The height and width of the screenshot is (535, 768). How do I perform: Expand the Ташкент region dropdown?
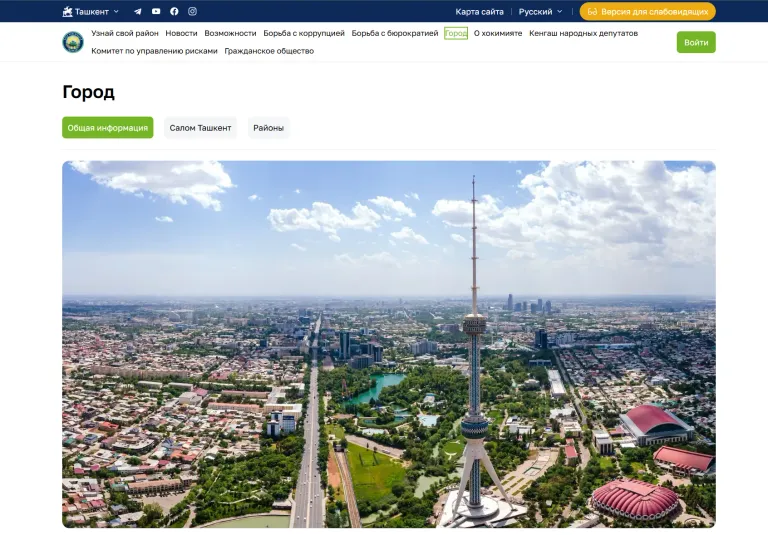(91, 11)
